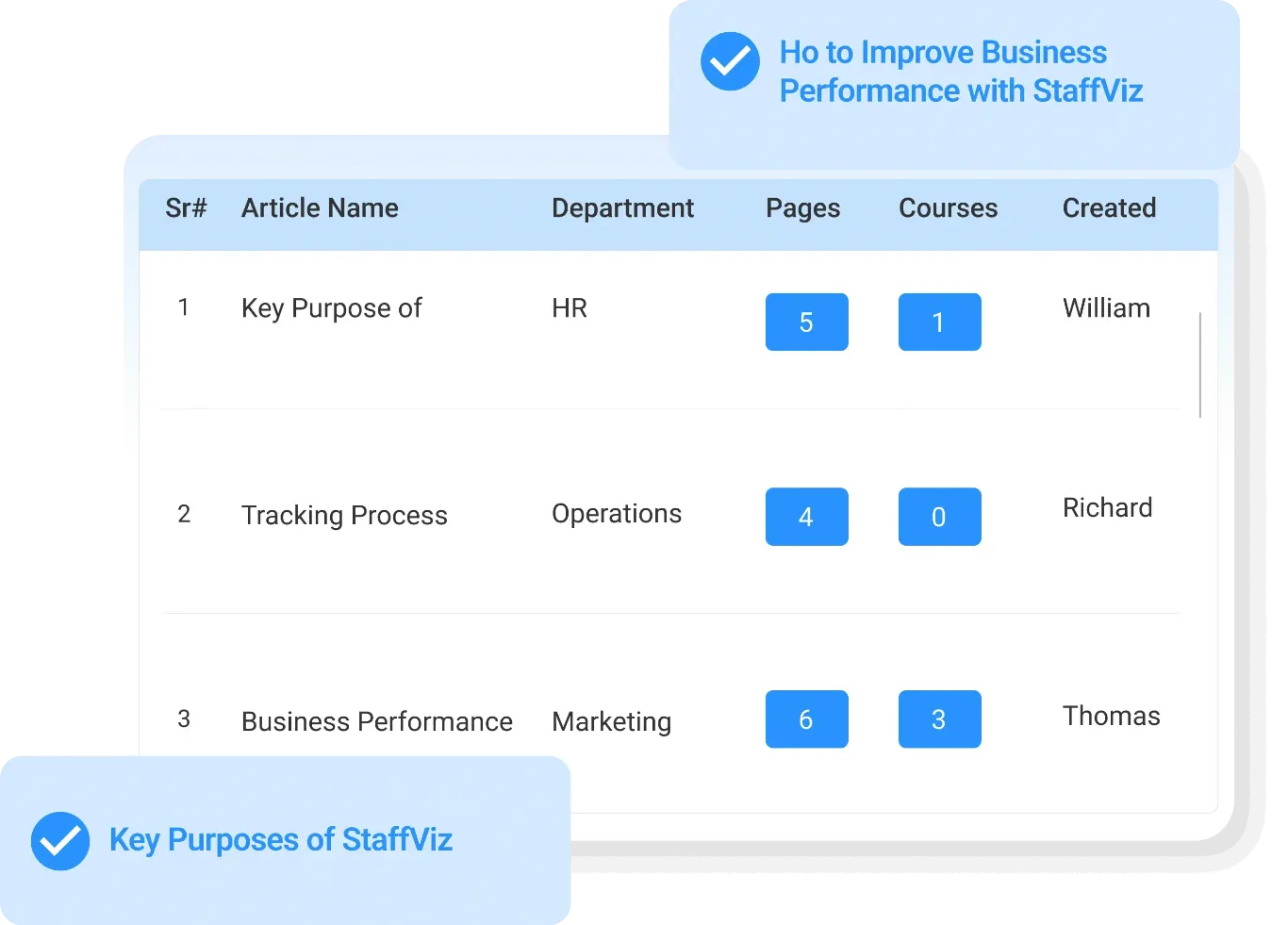Select the Business Performance article name
Image resolution: width=1288 pixels, height=925 pixels.
pos(376,722)
